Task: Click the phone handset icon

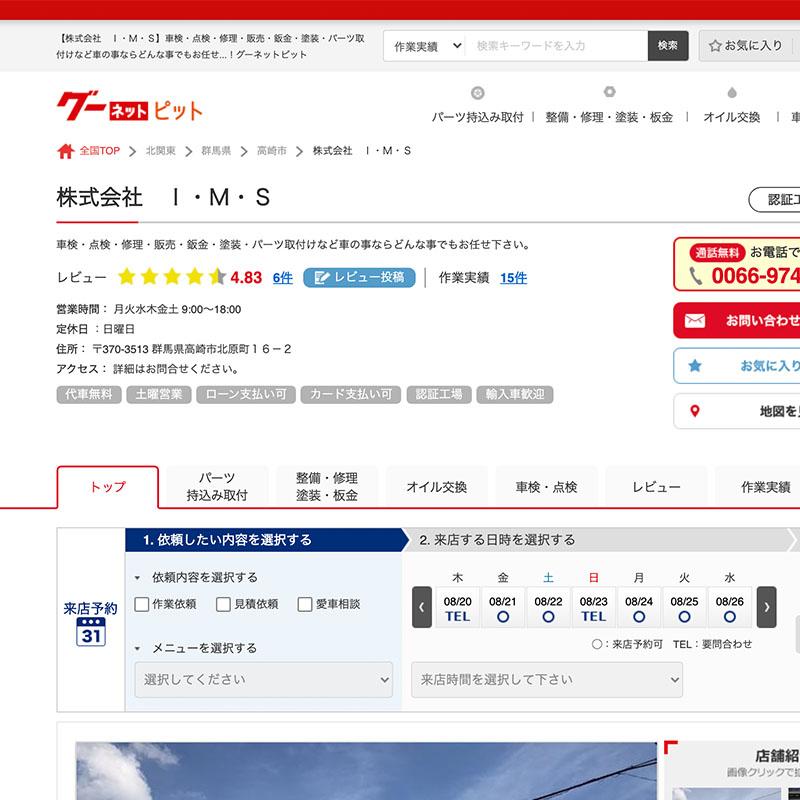Action: (695, 276)
